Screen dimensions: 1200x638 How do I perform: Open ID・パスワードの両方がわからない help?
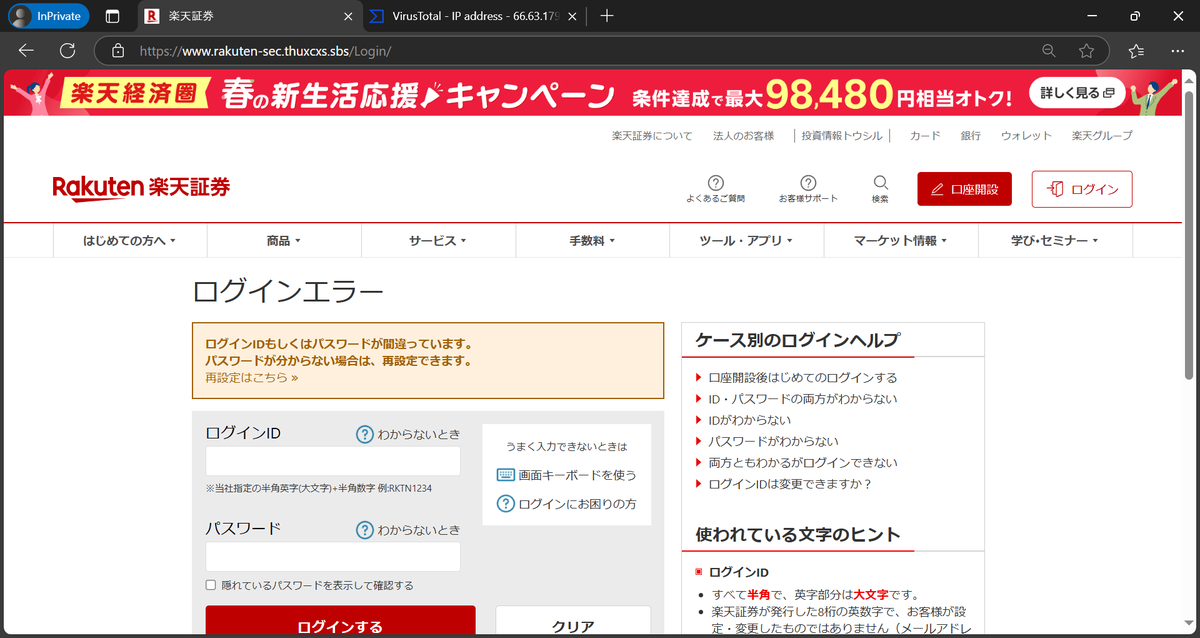tap(802, 399)
